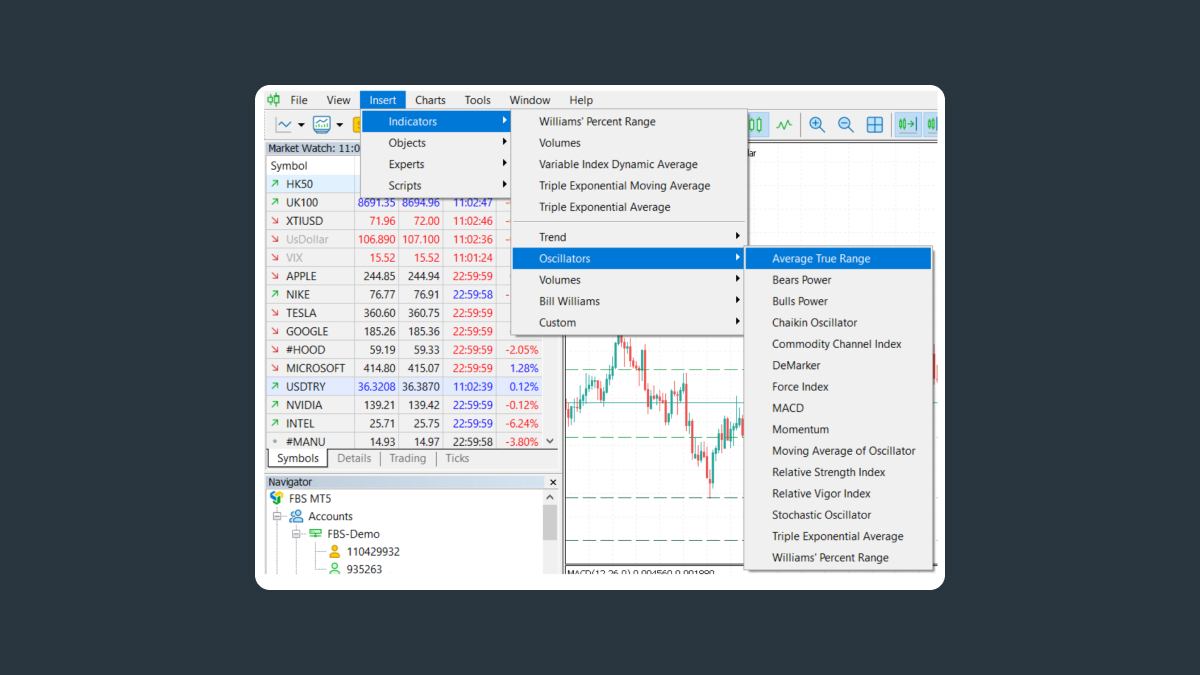This screenshot has height=675, width=1200.
Task: Select Chaikin Oscillator
Action: [x=838, y=323]
